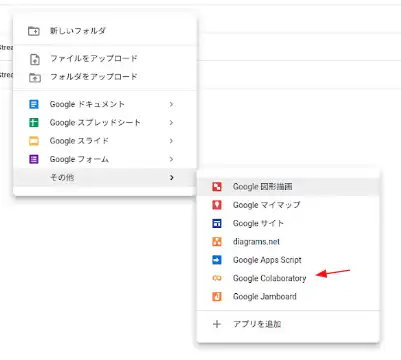Select Google フォーム menu item
Viewport: 401px width, 360px height.
tap(105, 159)
